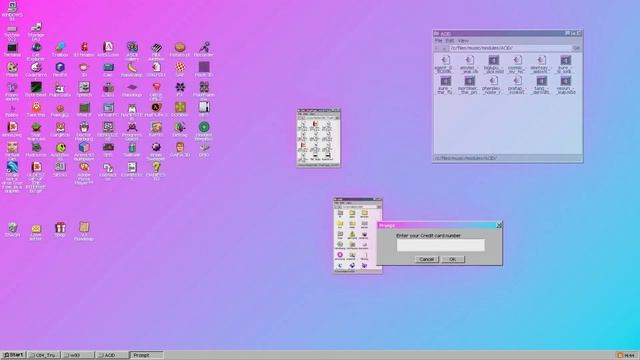Select the first file in the AOD window
The height and width of the screenshot is (360, 640).
pyautogui.click(x=445, y=65)
